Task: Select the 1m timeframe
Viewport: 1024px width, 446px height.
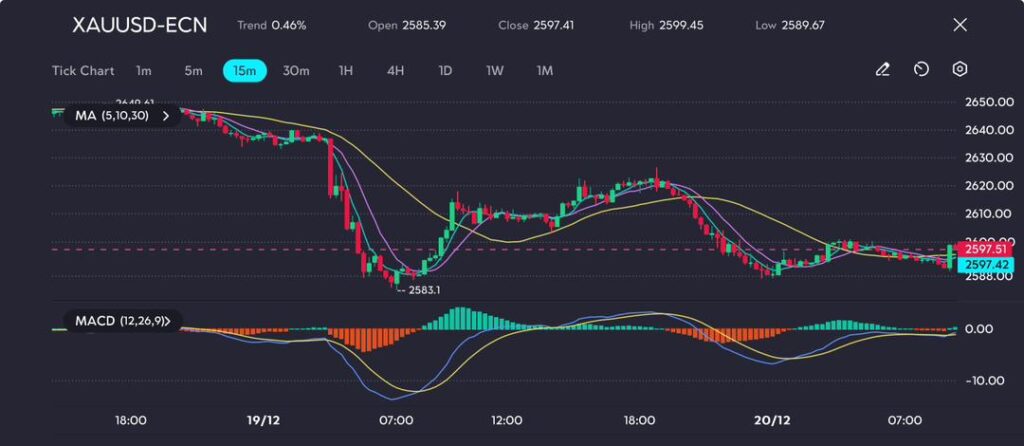Action: (144, 71)
